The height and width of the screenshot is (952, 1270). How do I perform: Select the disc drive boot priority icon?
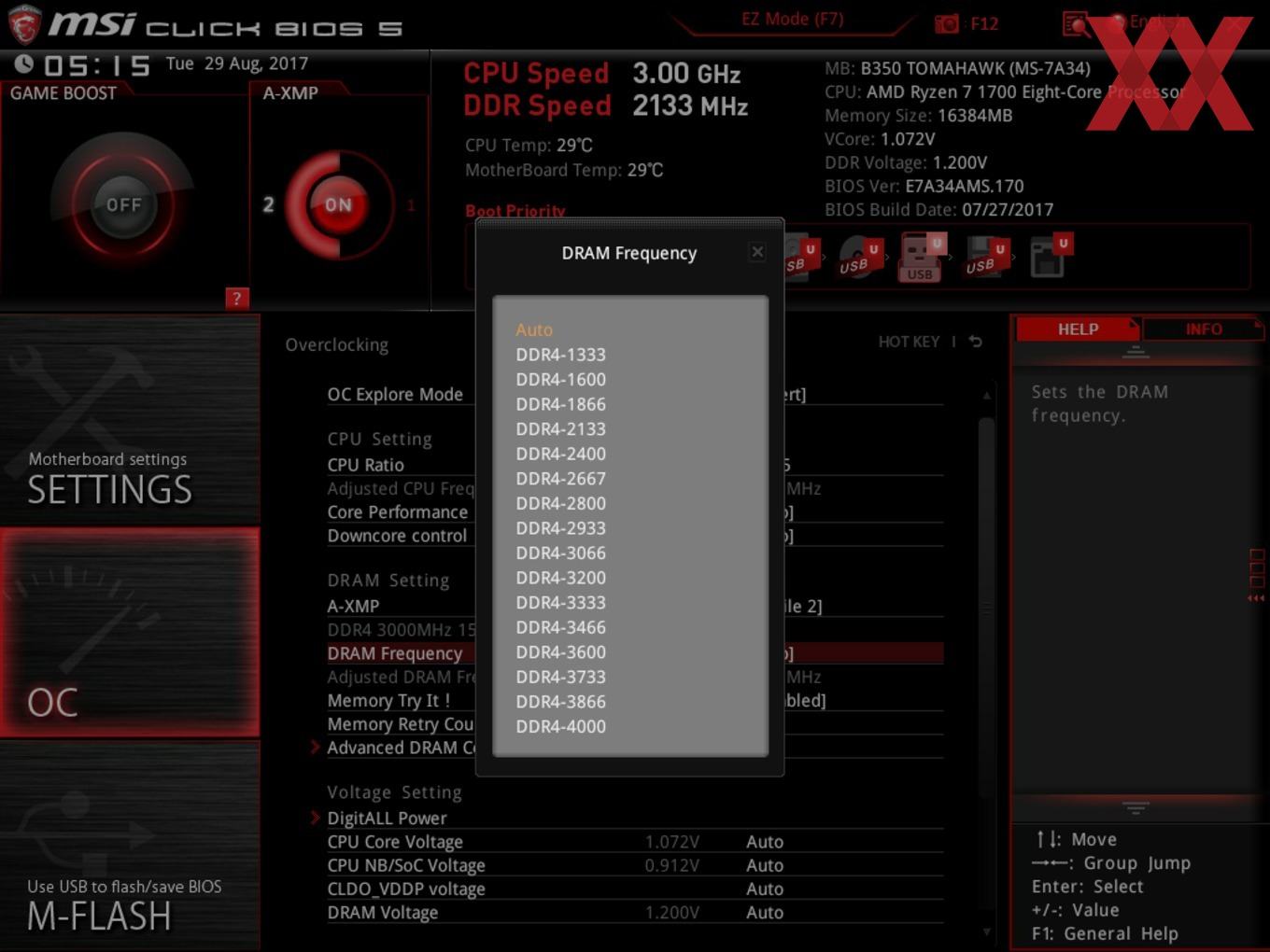click(858, 259)
